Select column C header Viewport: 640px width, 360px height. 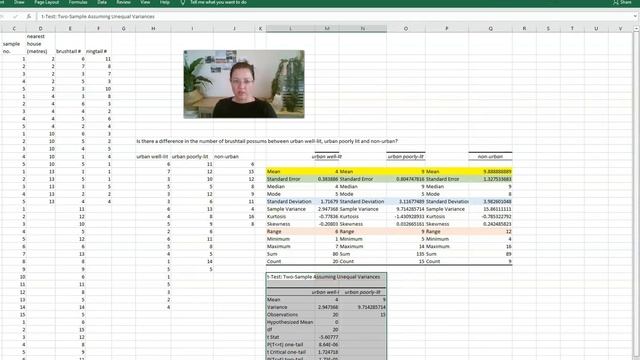[14, 29]
